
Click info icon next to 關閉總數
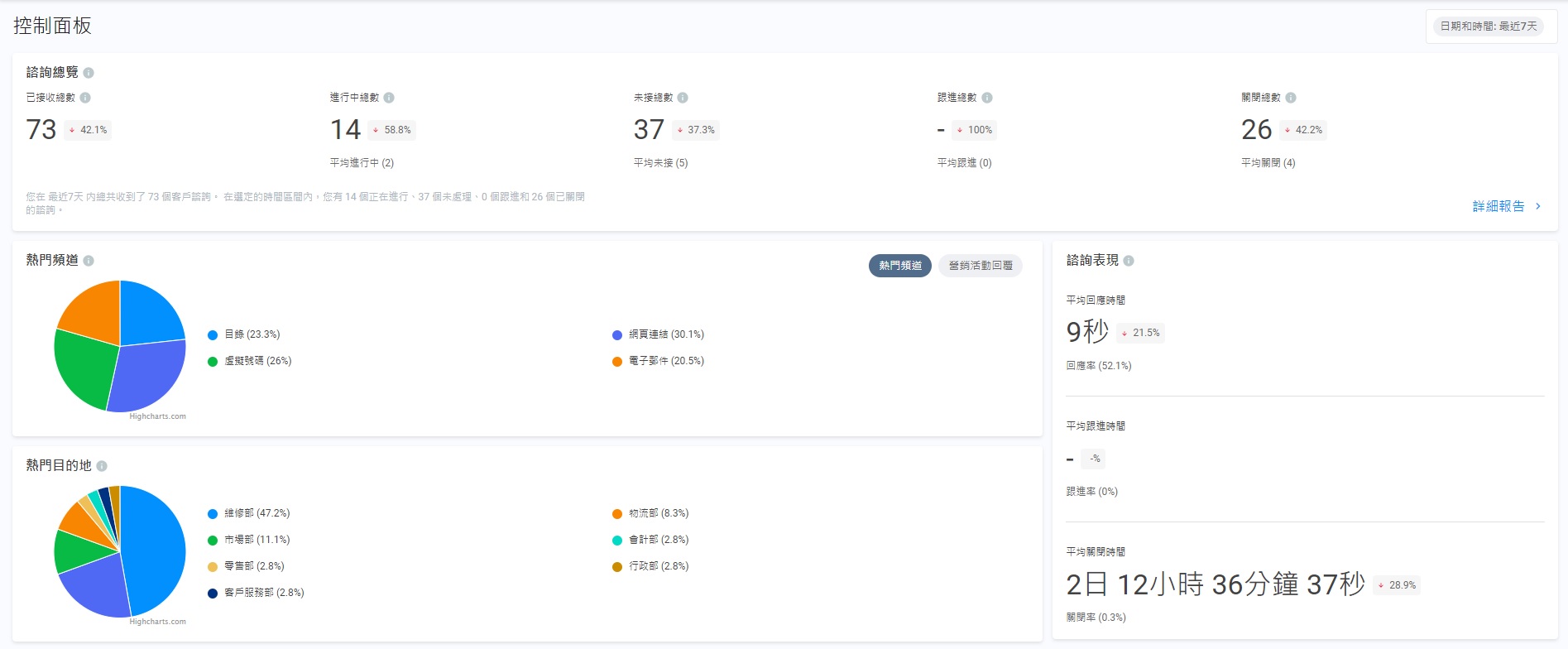coord(1291,98)
